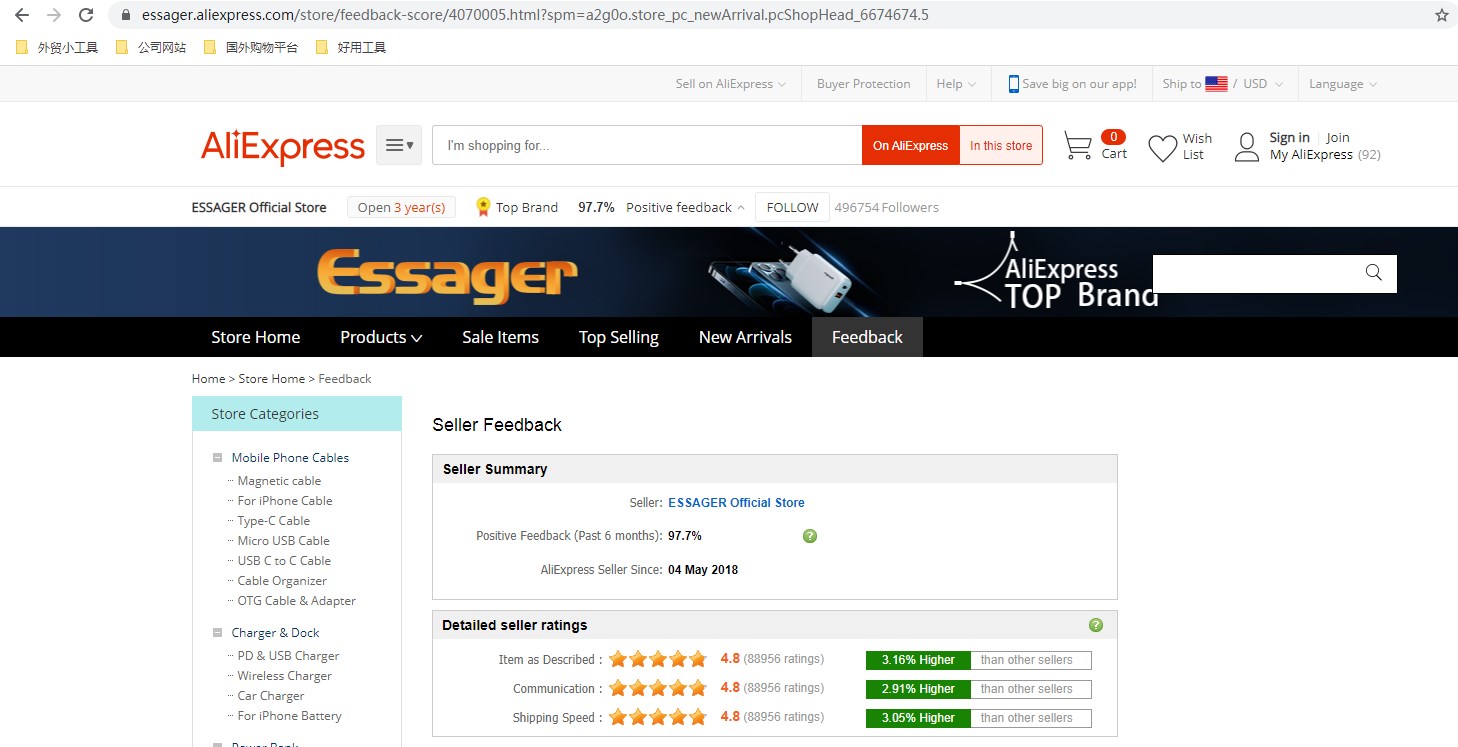Image resolution: width=1458 pixels, height=747 pixels.
Task: Click the Store Home breadcrumb link
Action: [272, 379]
